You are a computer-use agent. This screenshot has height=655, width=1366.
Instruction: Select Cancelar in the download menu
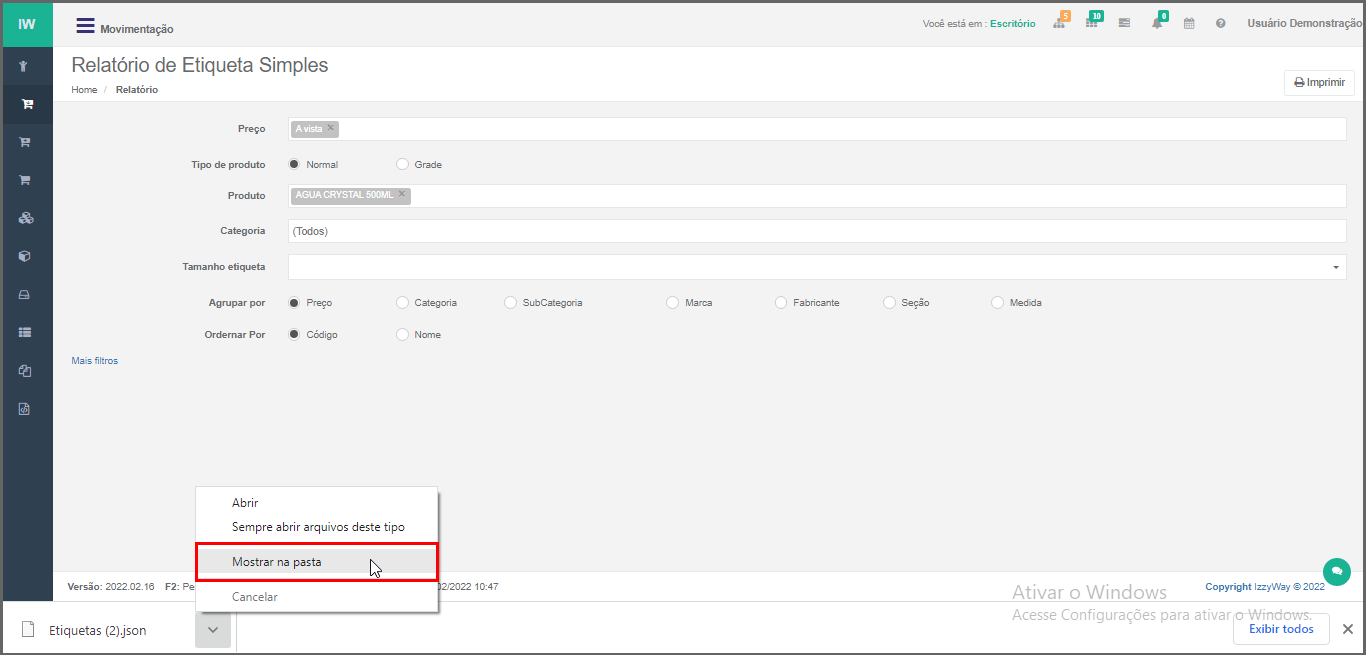[x=316, y=597]
